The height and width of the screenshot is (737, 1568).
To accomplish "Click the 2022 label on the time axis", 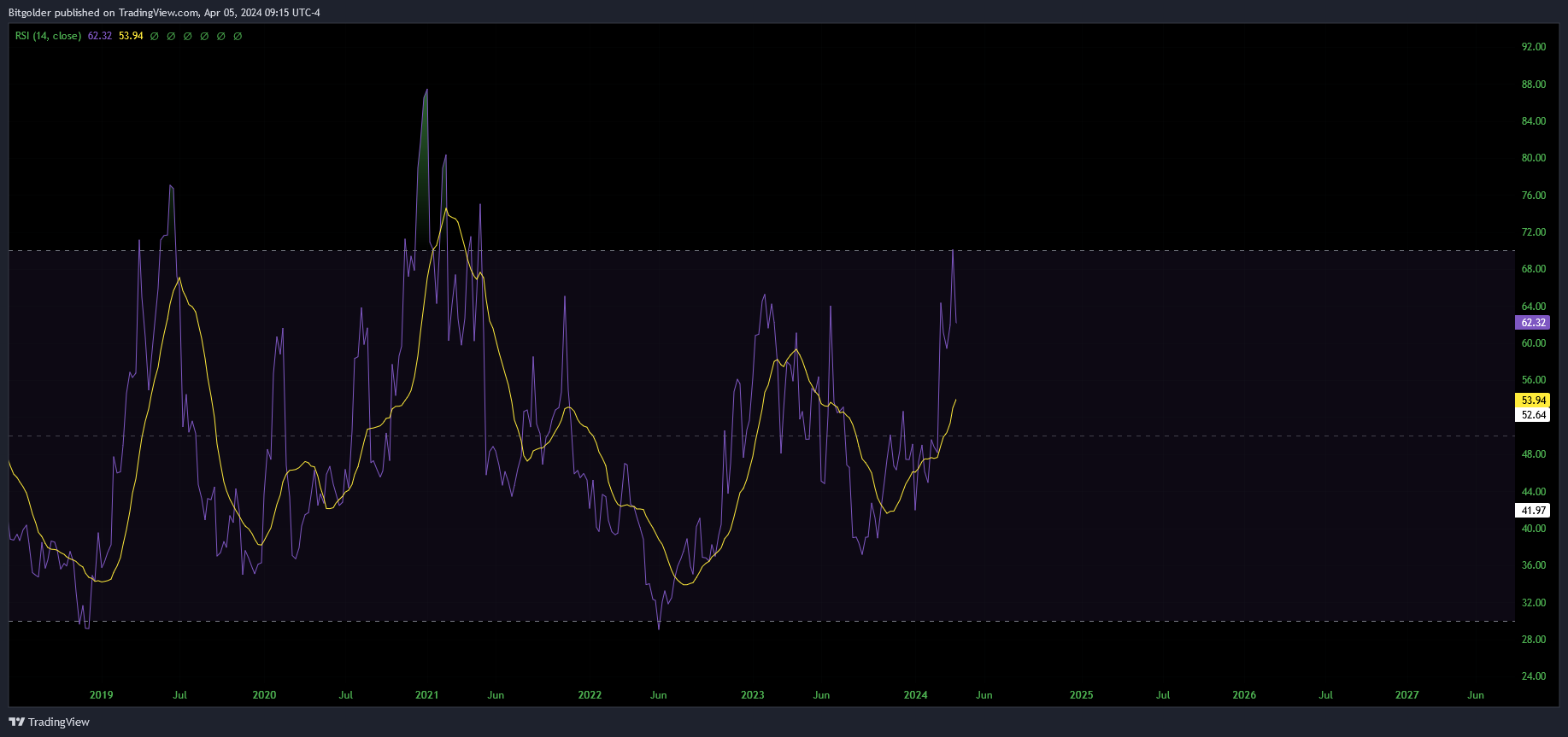I will tap(590, 695).
